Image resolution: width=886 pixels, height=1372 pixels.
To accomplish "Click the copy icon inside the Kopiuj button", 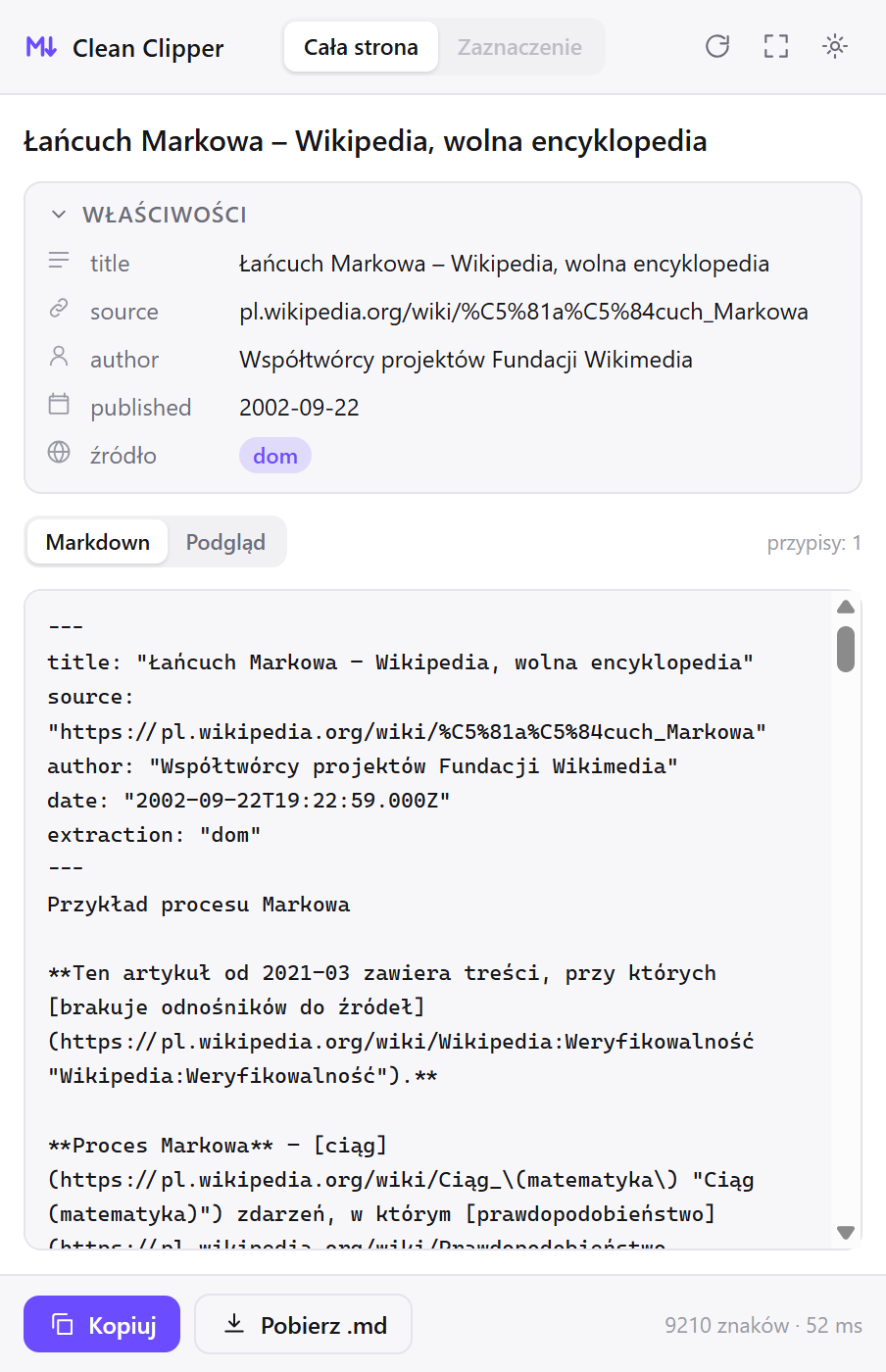I will tap(63, 1325).
